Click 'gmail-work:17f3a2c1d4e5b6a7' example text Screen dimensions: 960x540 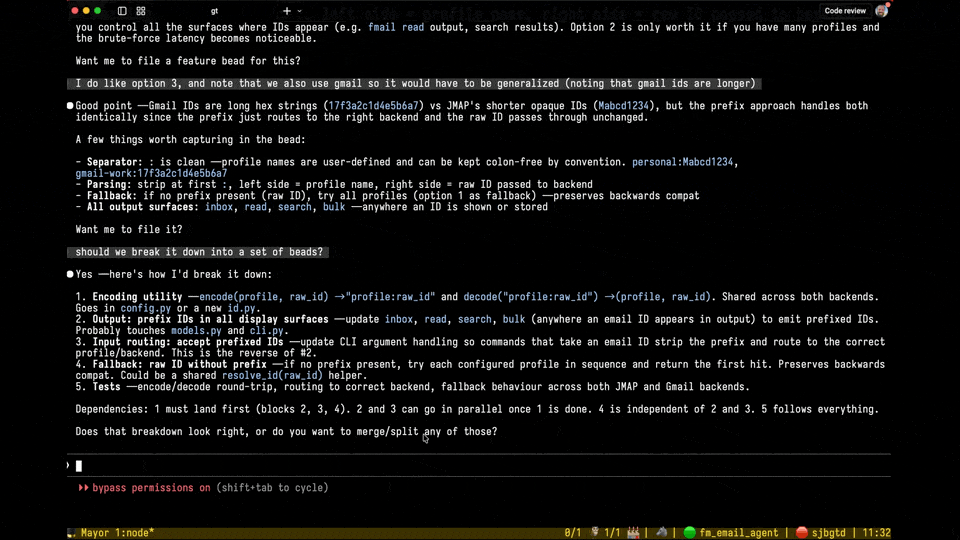click(x=151, y=173)
